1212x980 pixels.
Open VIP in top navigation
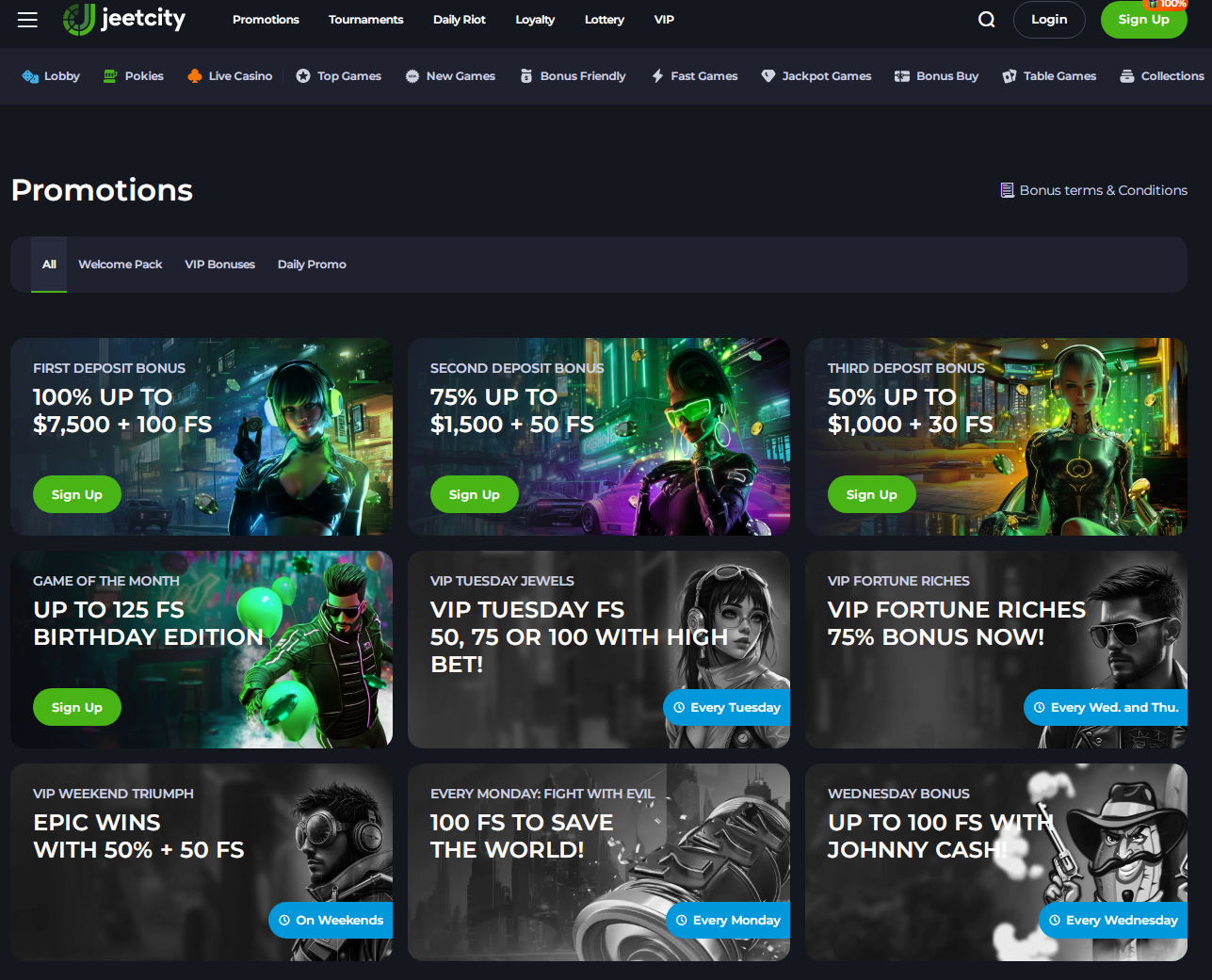pyautogui.click(x=664, y=20)
